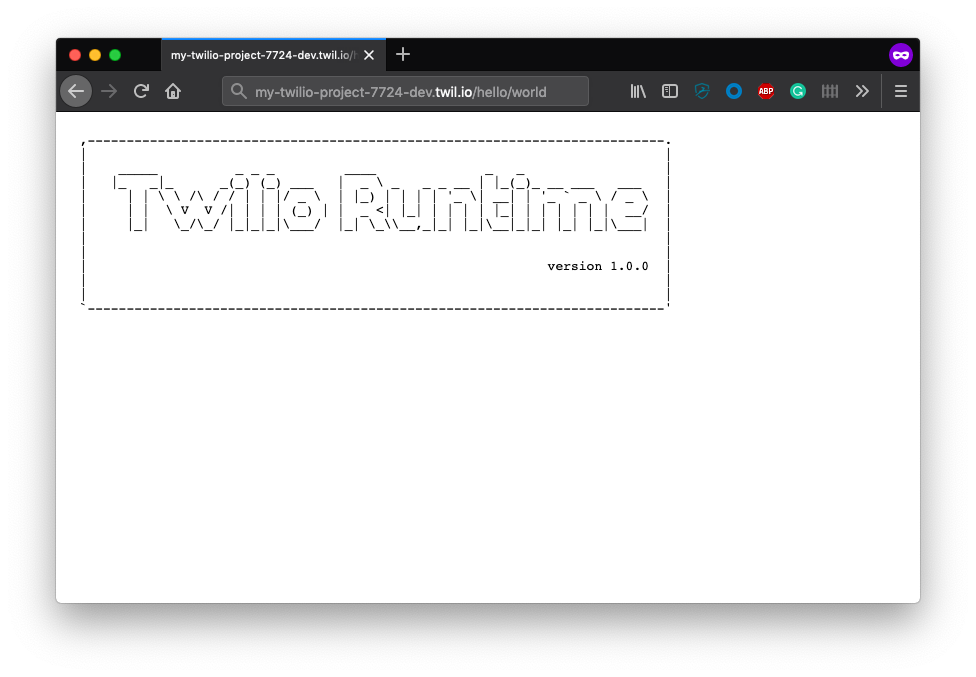The width and height of the screenshot is (976, 677).
Task: Open a new tab with the plus button
Action: point(403,55)
